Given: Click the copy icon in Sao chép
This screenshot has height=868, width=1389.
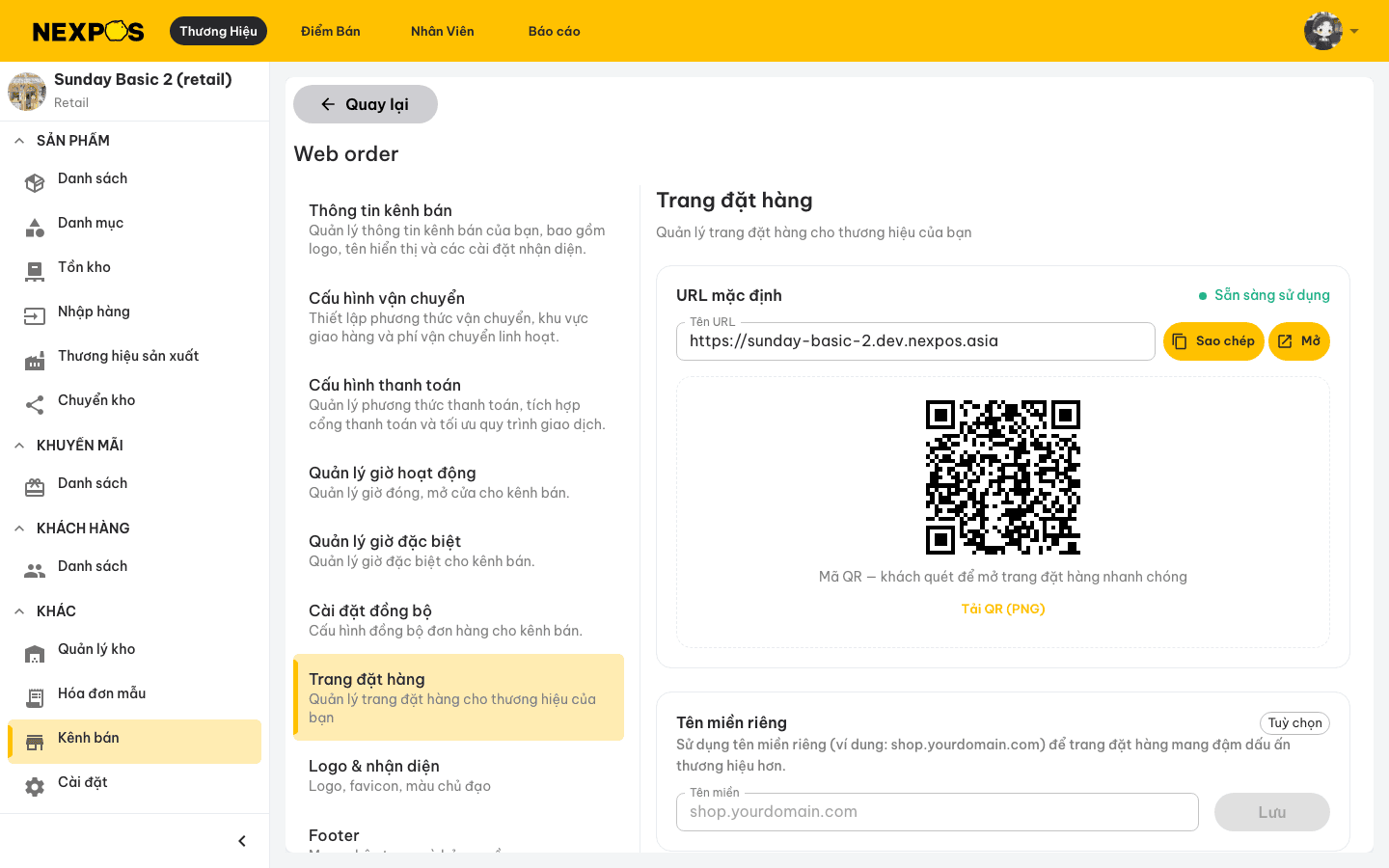Looking at the screenshot, I should tap(1180, 341).
